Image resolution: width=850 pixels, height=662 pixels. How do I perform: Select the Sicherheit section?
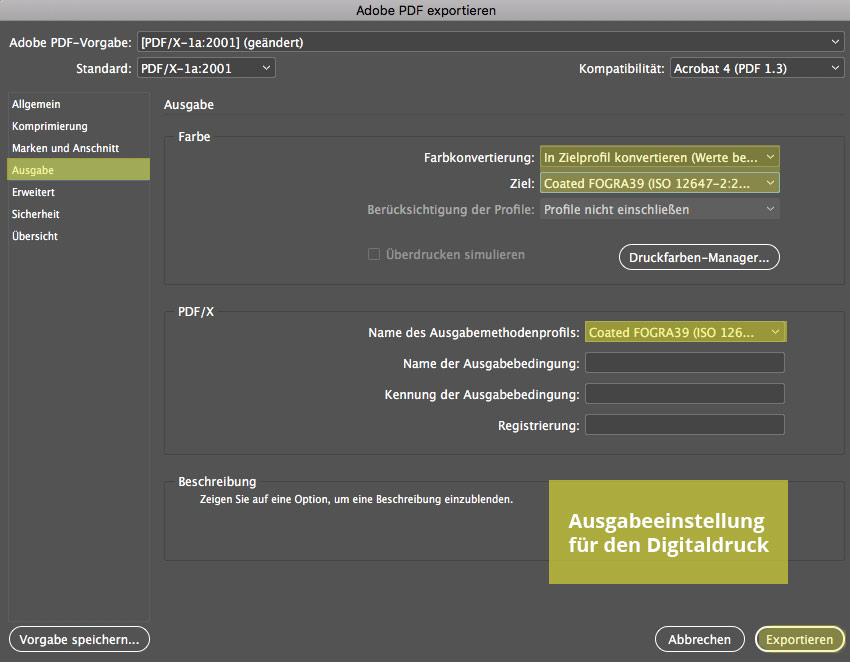pyautogui.click(x=79, y=214)
